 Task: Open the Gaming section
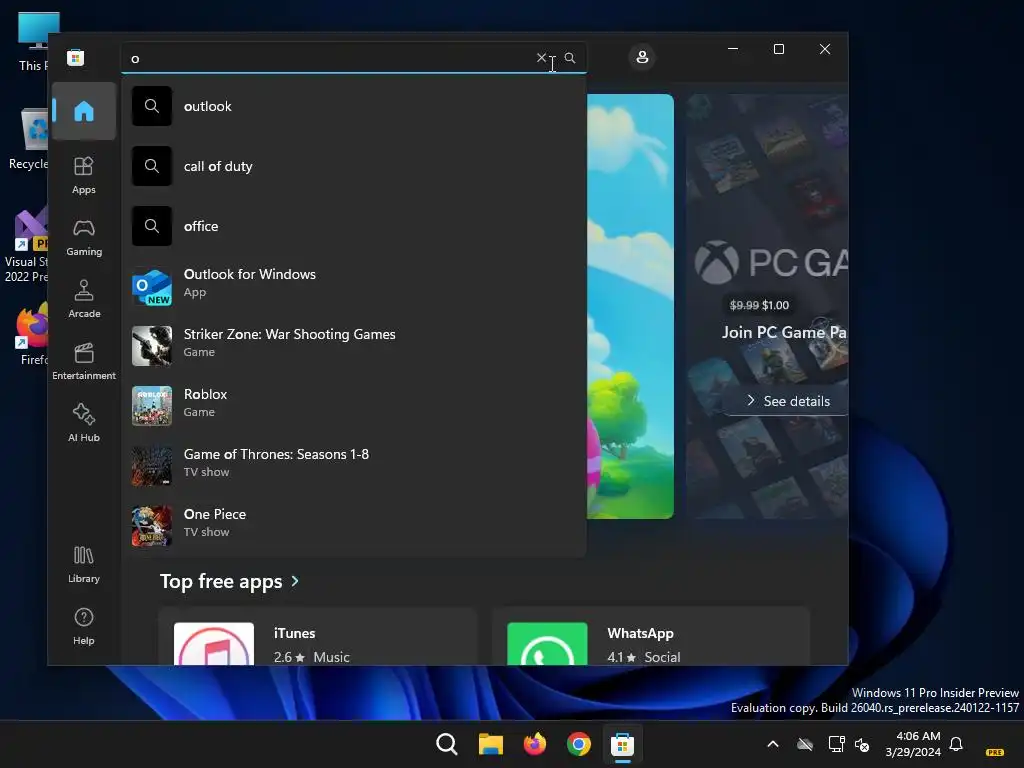tap(84, 237)
